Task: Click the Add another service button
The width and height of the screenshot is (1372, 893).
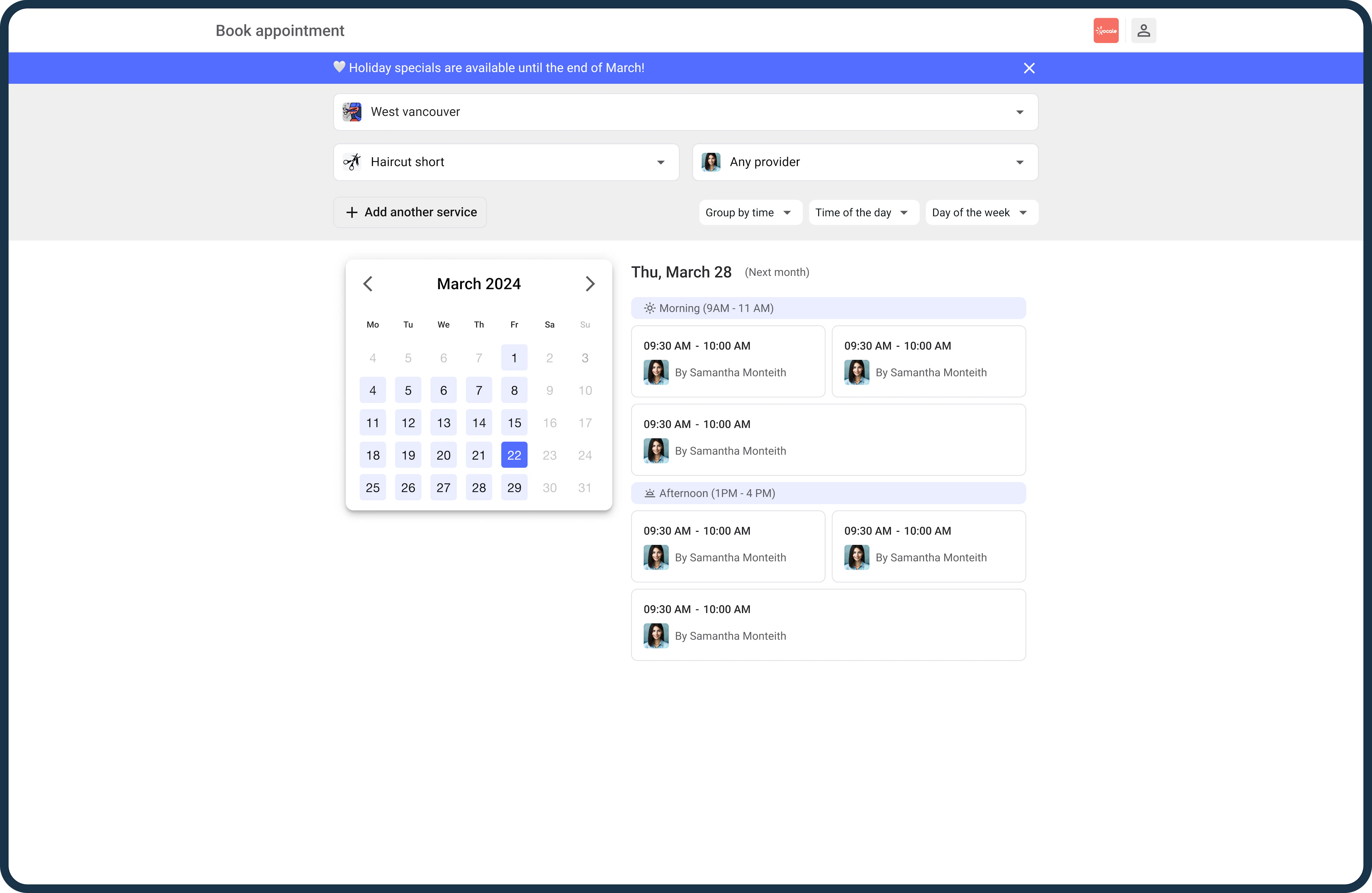Action: (x=410, y=212)
